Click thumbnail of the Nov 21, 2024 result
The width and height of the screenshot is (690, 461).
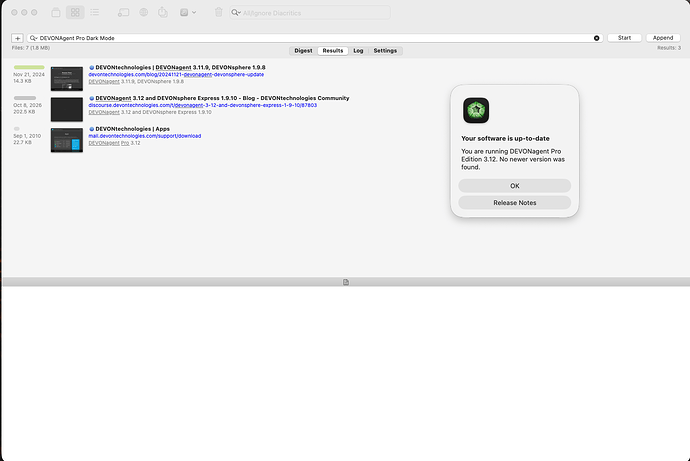click(x=67, y=79)
